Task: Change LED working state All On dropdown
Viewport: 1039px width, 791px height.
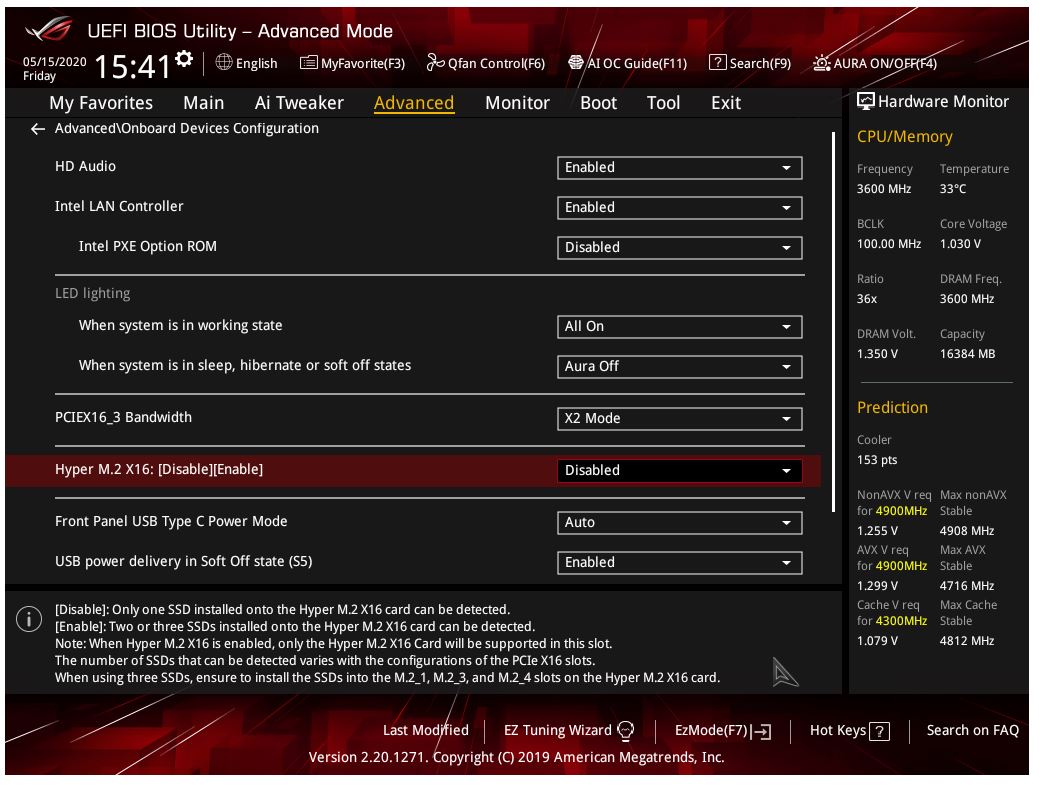Action: pos(679,327)
